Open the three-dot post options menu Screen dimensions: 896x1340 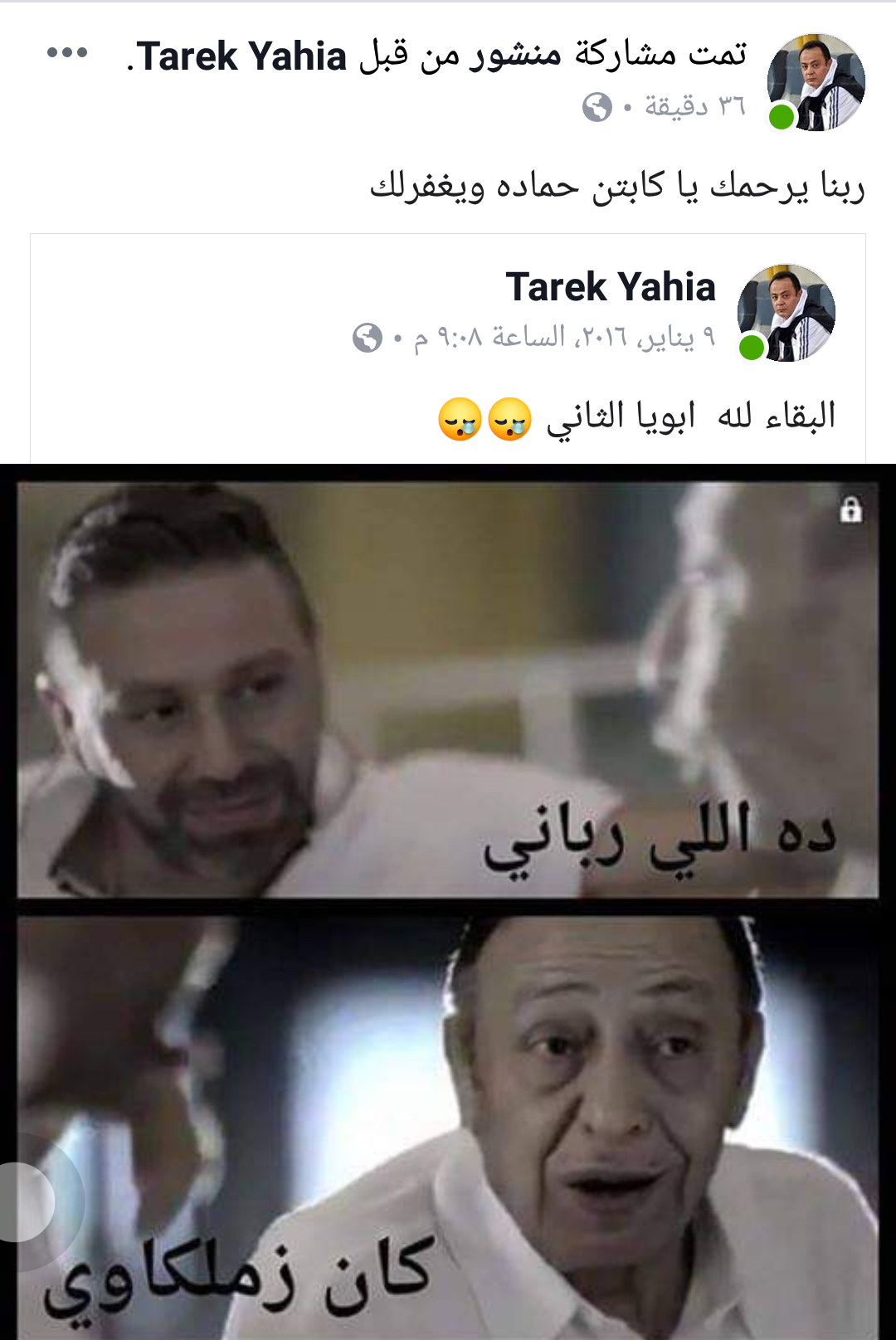[67, 53]
